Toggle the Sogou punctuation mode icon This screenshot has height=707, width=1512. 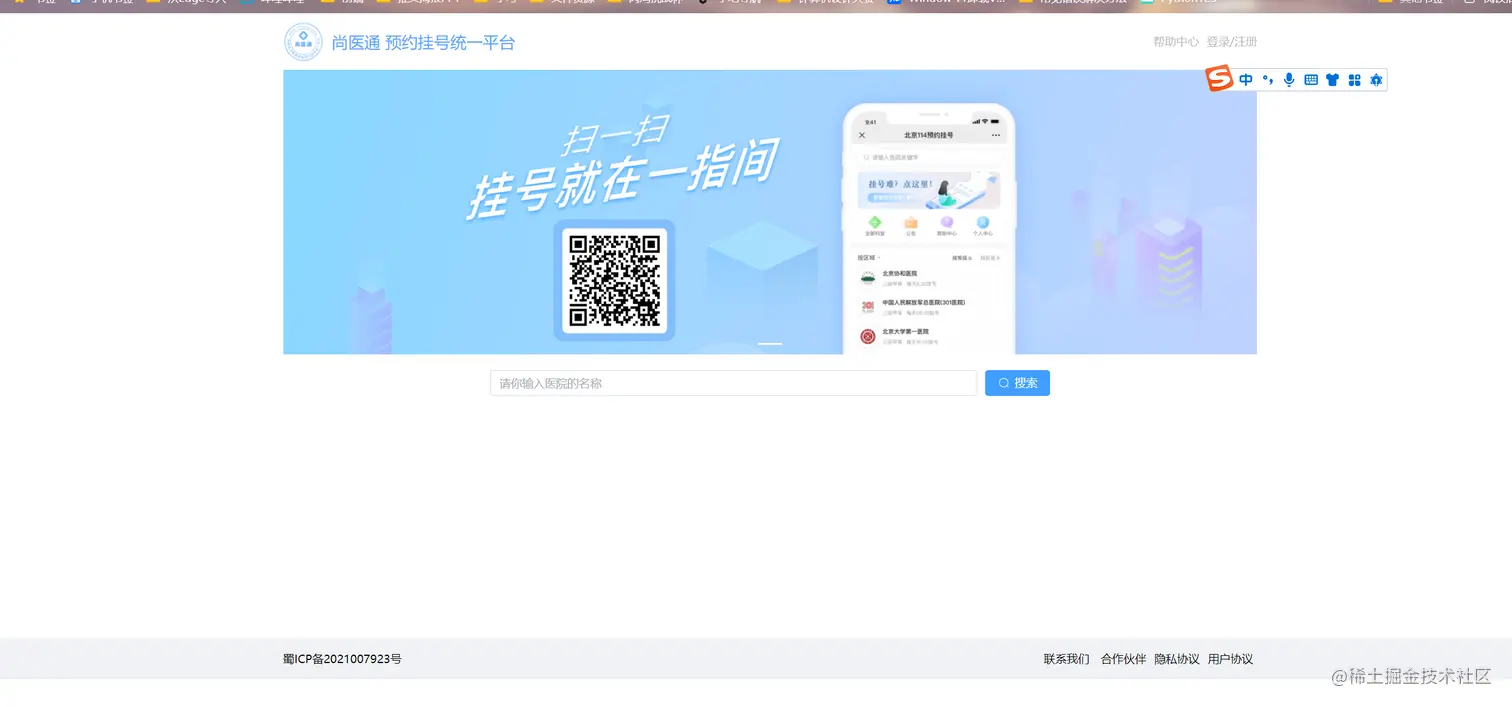tap(1268, 80)
